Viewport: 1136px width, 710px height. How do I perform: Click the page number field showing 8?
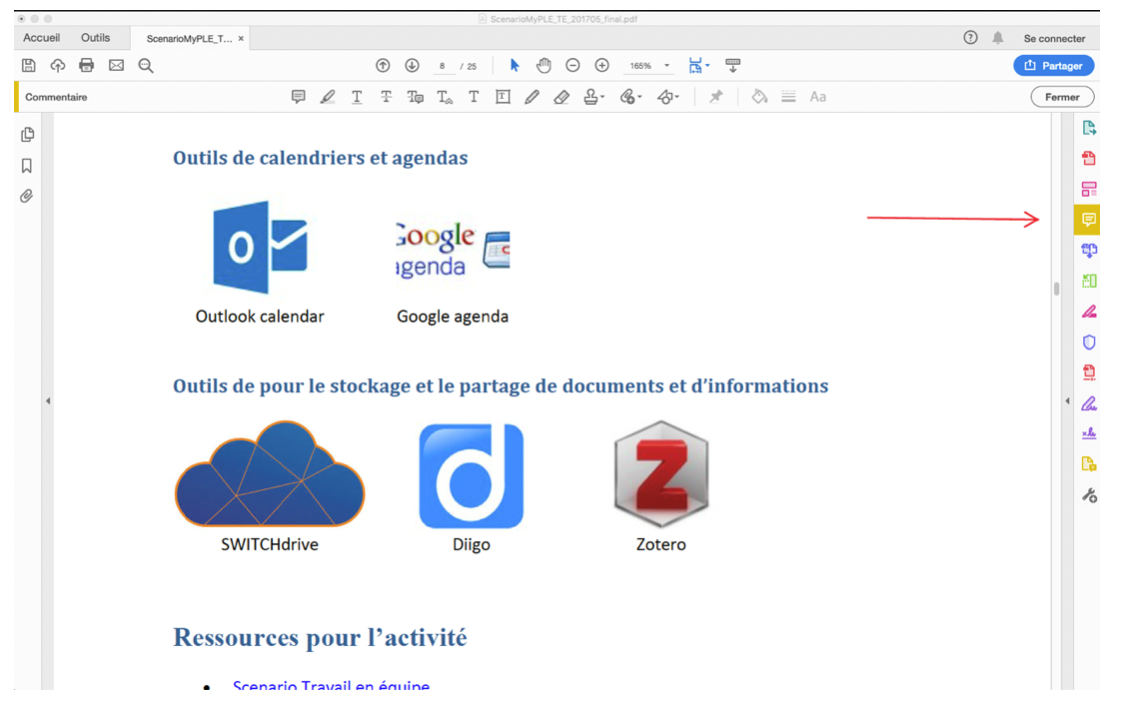click(x=442, y=66)
